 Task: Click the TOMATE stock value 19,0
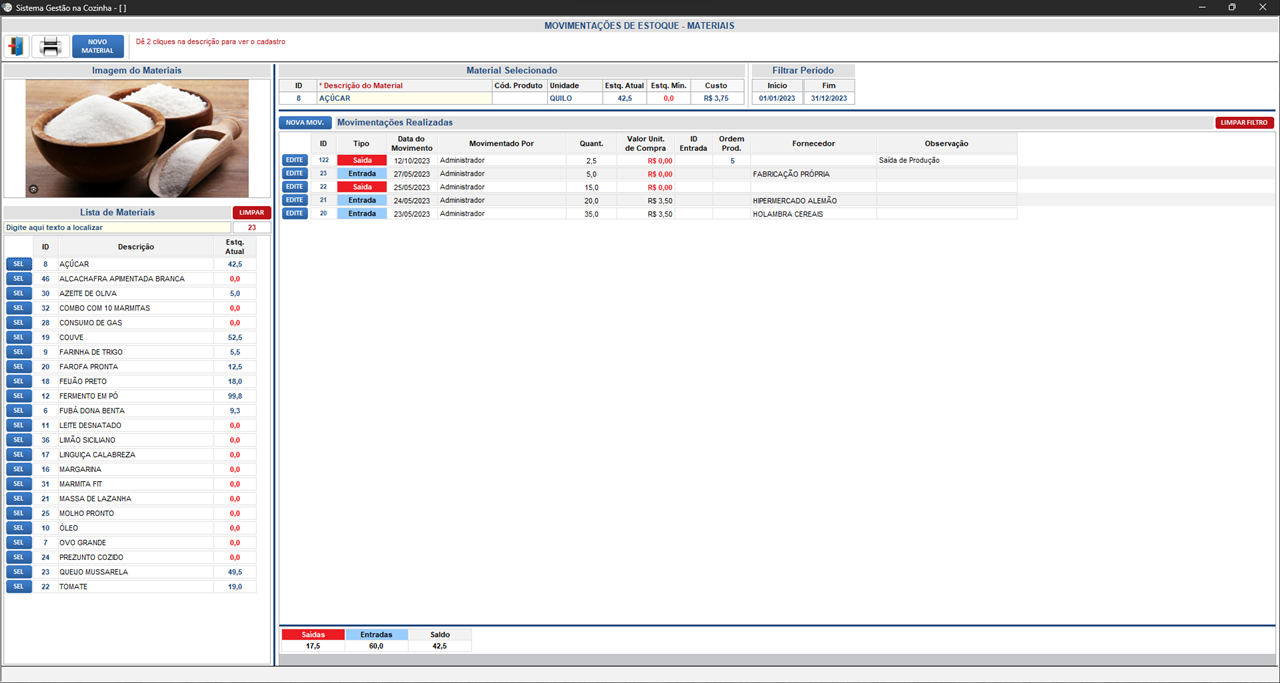pyautogui.click(x=235, y=587)
